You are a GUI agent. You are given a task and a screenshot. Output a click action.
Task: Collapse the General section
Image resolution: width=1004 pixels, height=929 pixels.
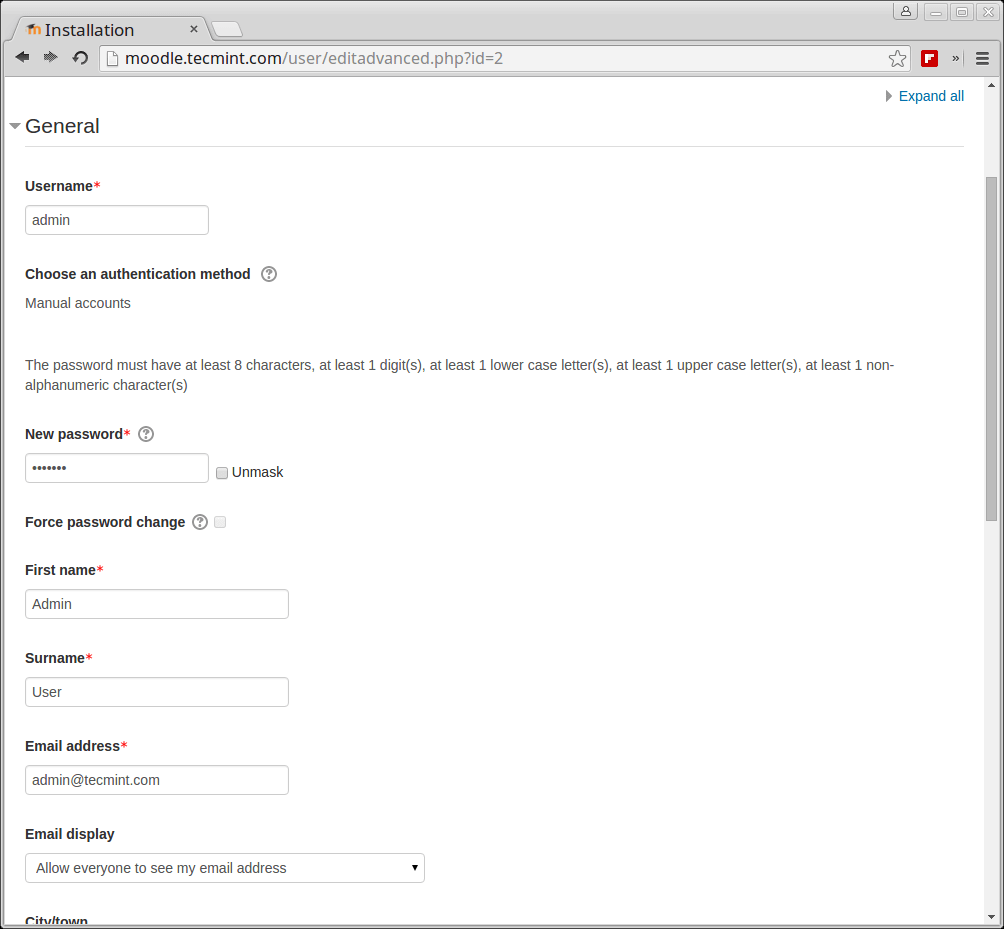coord(15,127)
